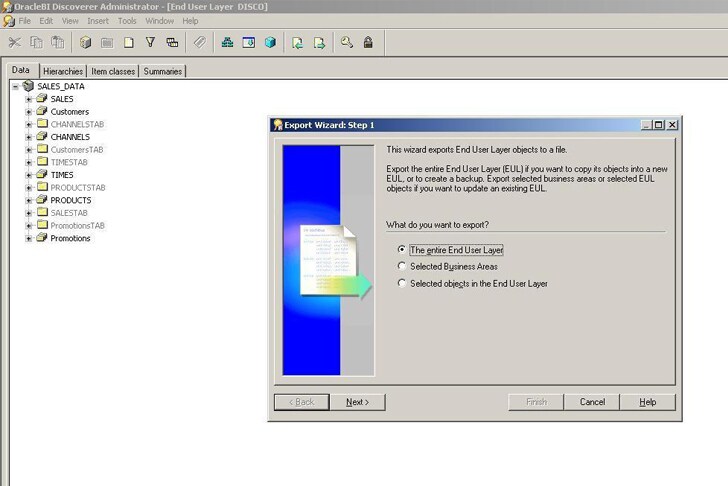728x486 pixels.
Task: Switch to the Hierarchies tab
Action: (63, 71)
